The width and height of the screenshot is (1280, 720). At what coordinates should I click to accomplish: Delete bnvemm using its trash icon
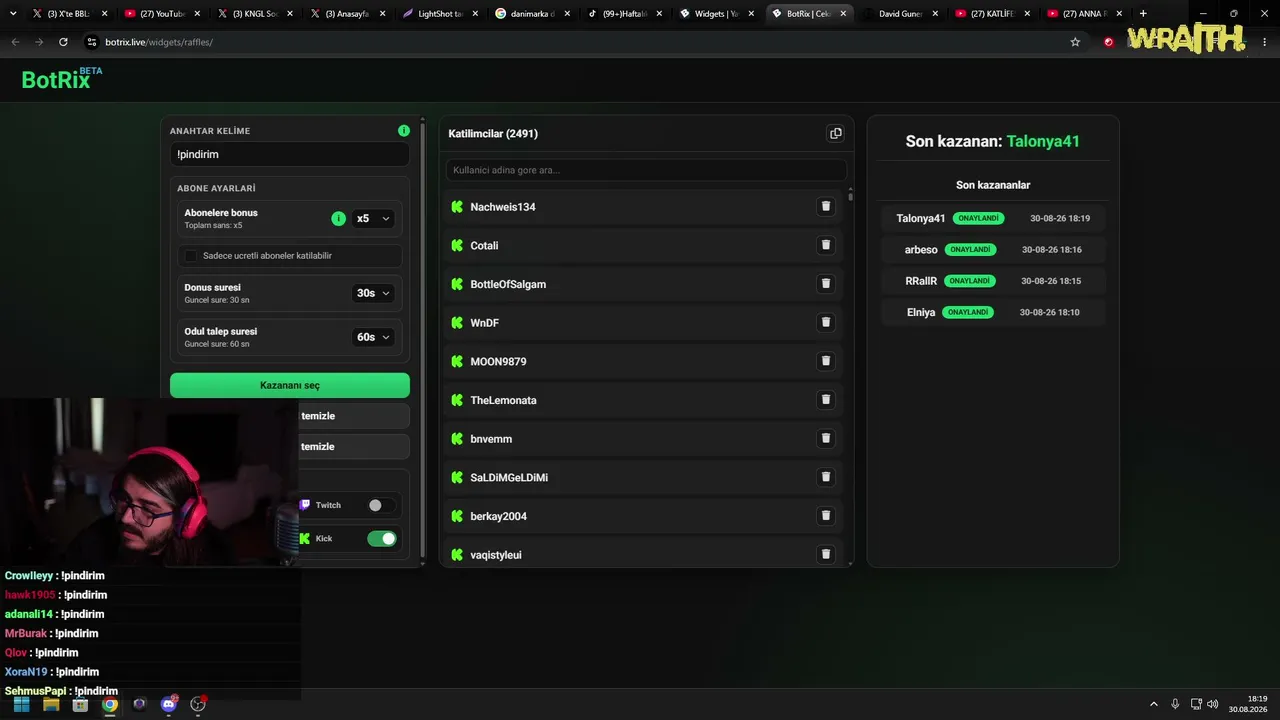[x=826, y=438]
